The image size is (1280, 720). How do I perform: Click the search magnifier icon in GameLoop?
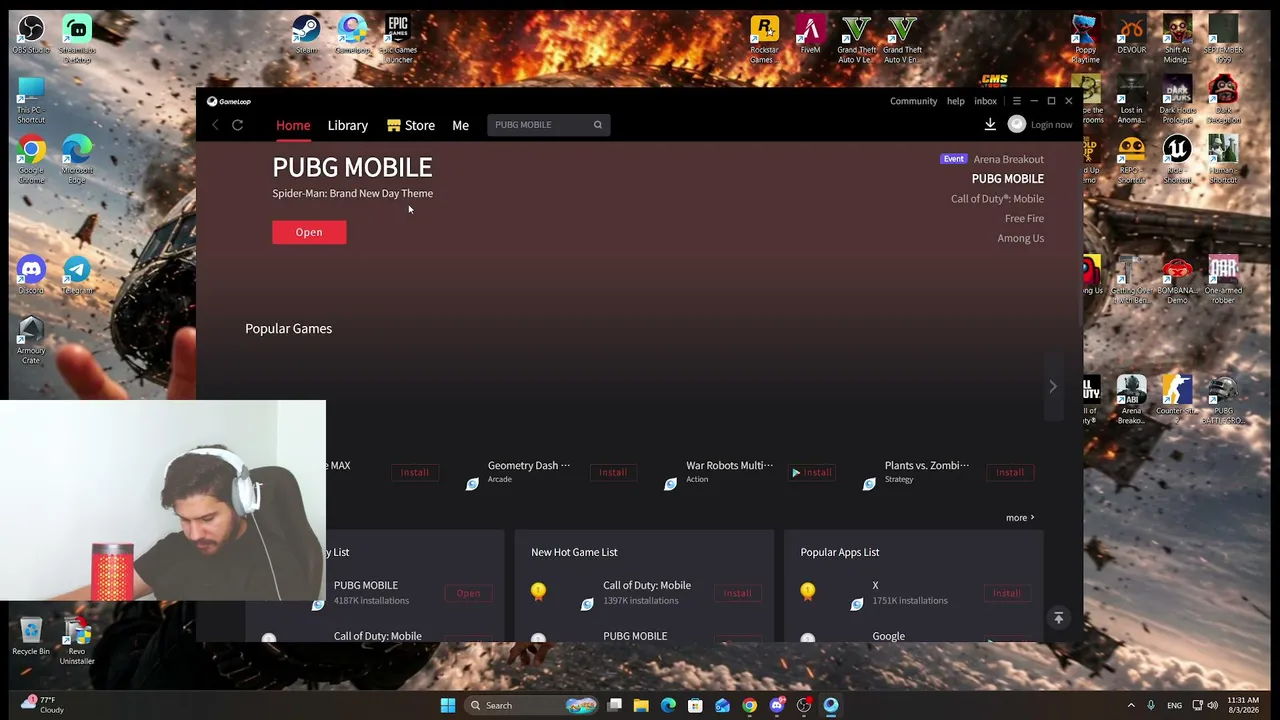(x=598, y=125)
